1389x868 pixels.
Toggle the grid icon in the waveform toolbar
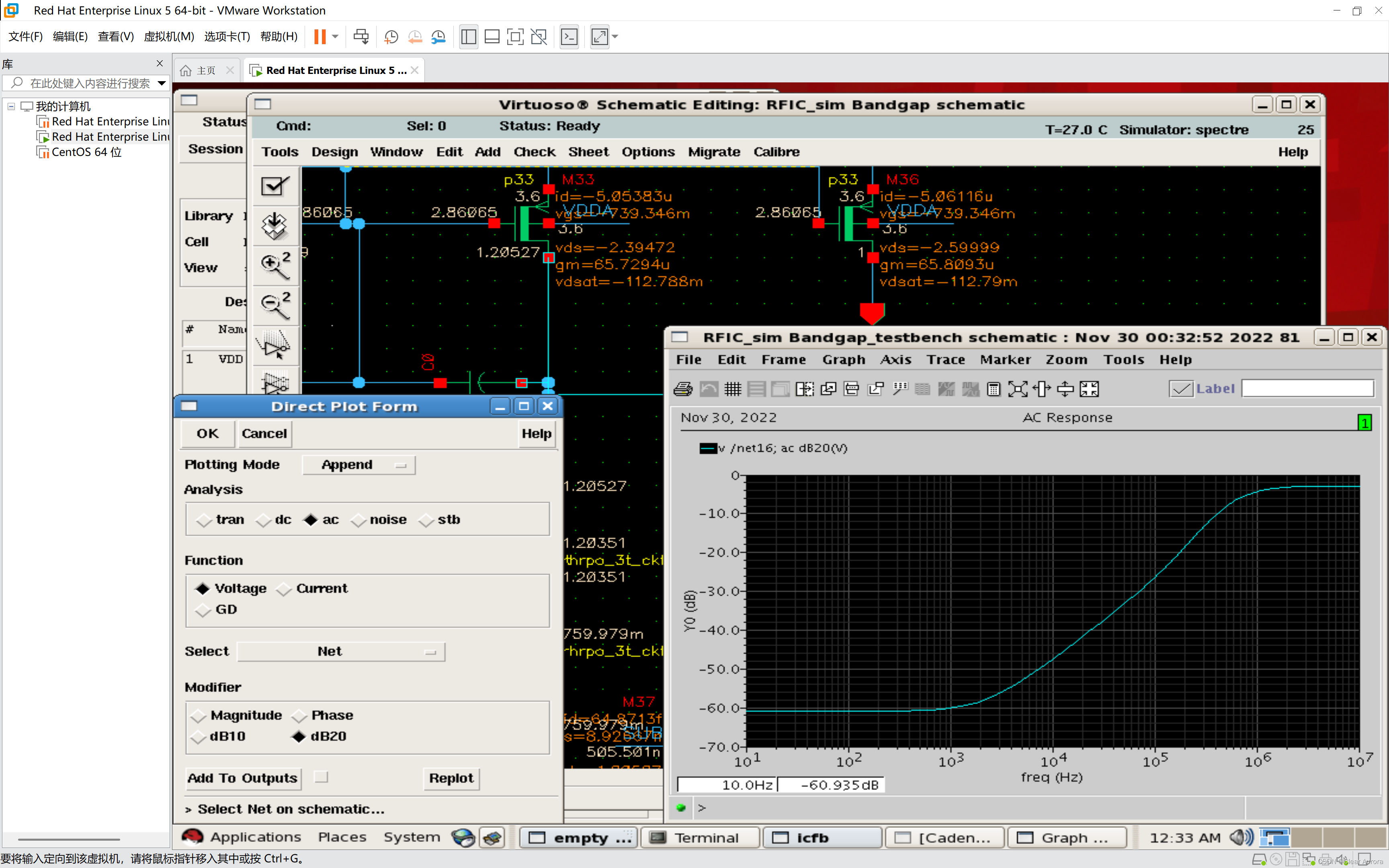click(x=732, y=389)
